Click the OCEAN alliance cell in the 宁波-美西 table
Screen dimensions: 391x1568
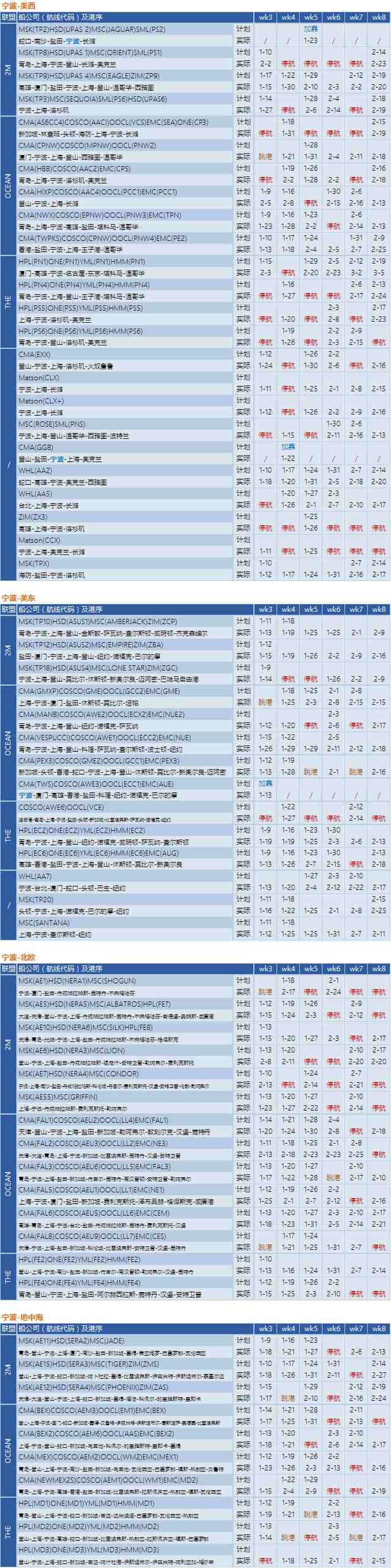pyautogui.click(x=9, y=186)
